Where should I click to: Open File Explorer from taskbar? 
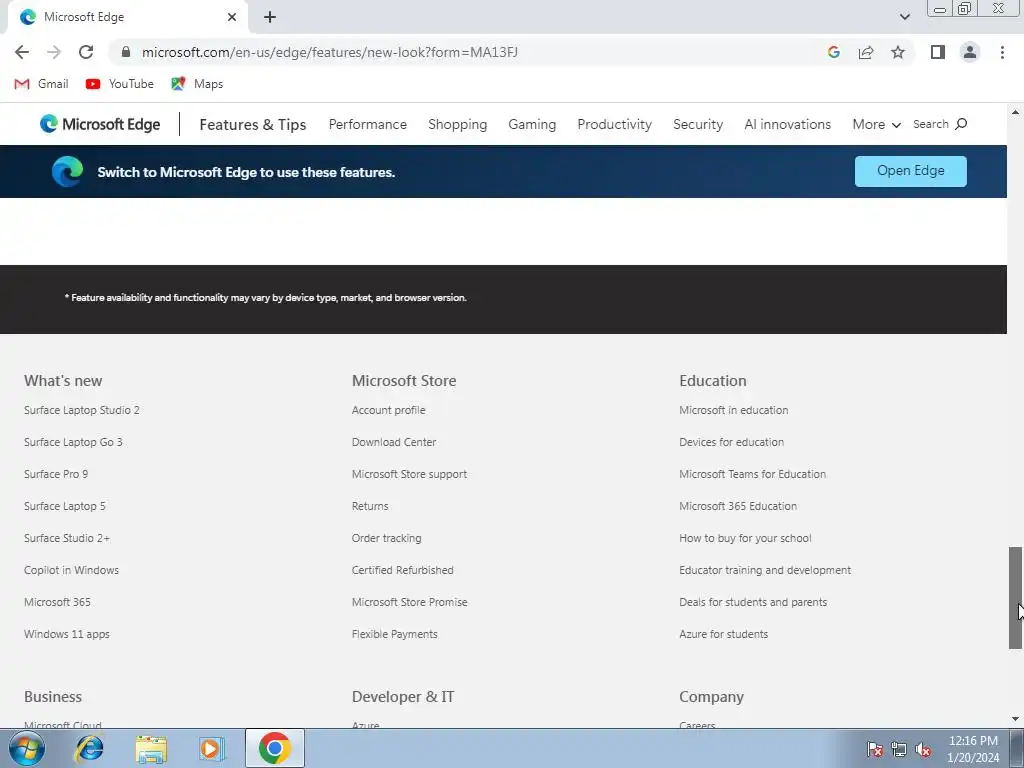click(151, 749)
